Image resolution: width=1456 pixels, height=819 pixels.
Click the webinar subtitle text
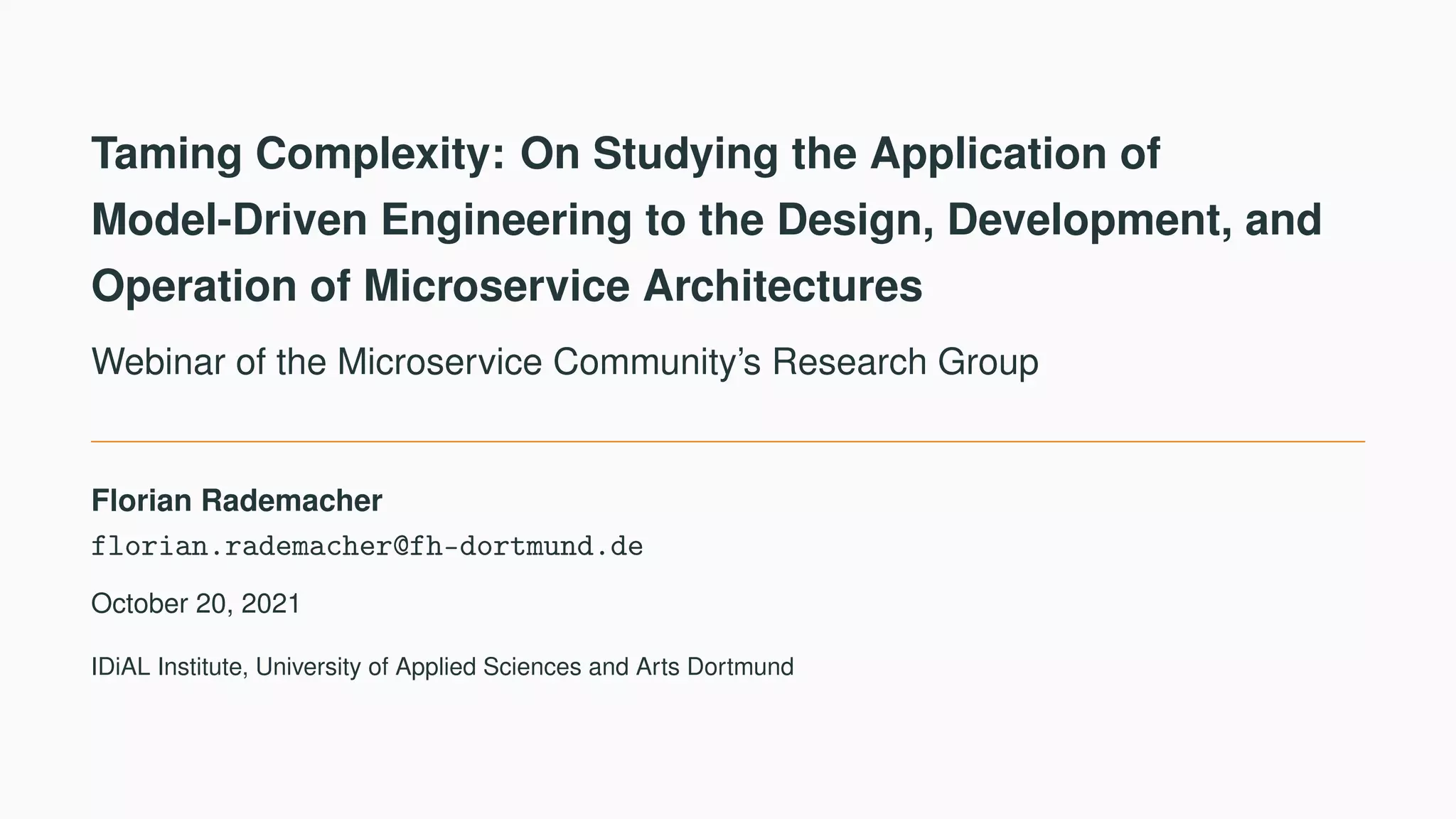click(x=564, y=363)
